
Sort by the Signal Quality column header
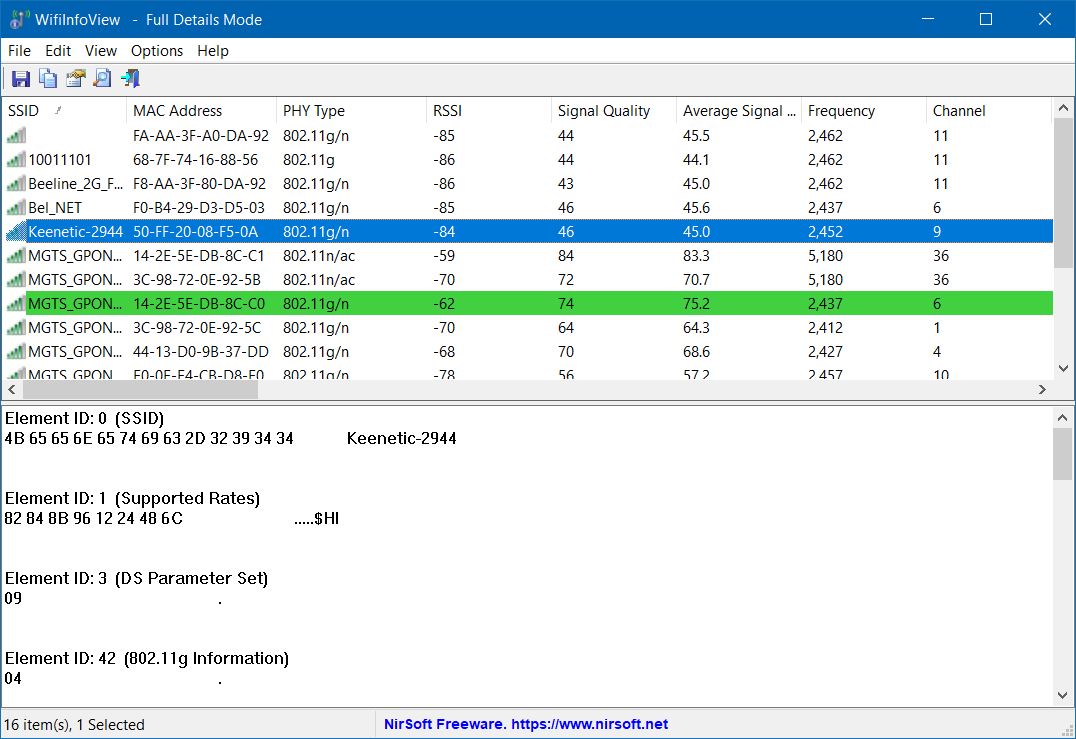coord(613,110)
